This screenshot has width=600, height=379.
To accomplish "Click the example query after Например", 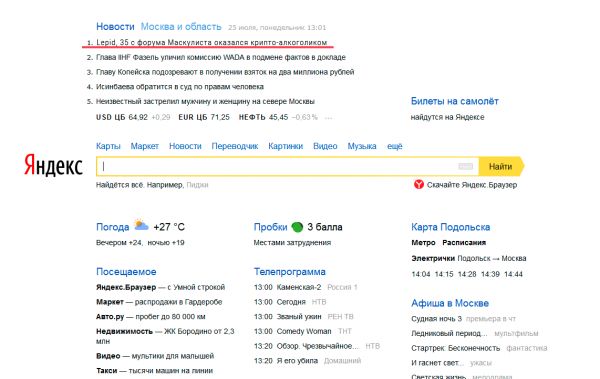I will [x=197, y=185].
